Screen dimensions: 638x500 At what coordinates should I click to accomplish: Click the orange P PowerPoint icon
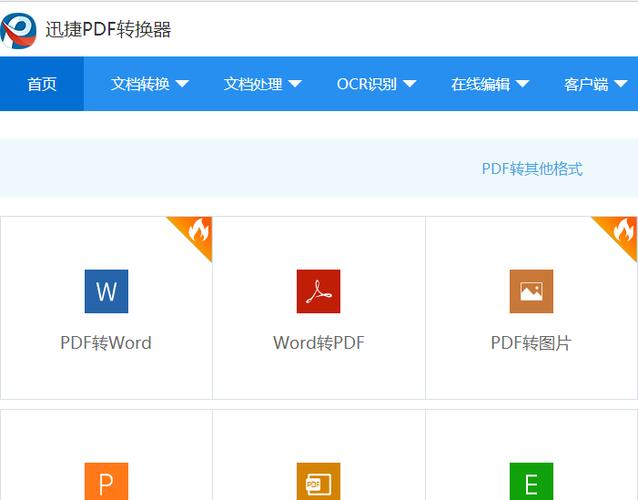106,481
